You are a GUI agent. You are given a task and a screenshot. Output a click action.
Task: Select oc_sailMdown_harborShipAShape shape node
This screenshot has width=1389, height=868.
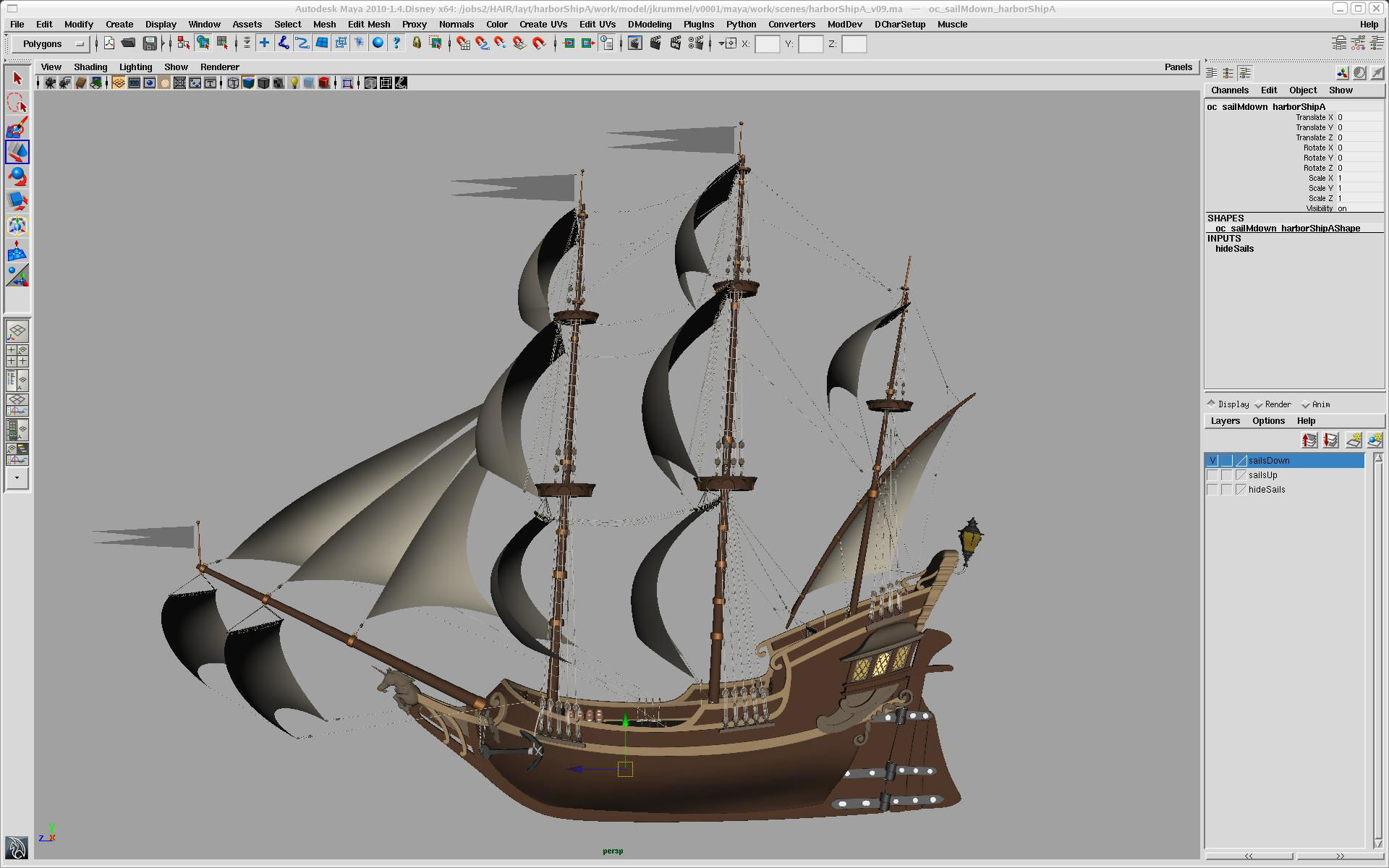point(1288,229)
